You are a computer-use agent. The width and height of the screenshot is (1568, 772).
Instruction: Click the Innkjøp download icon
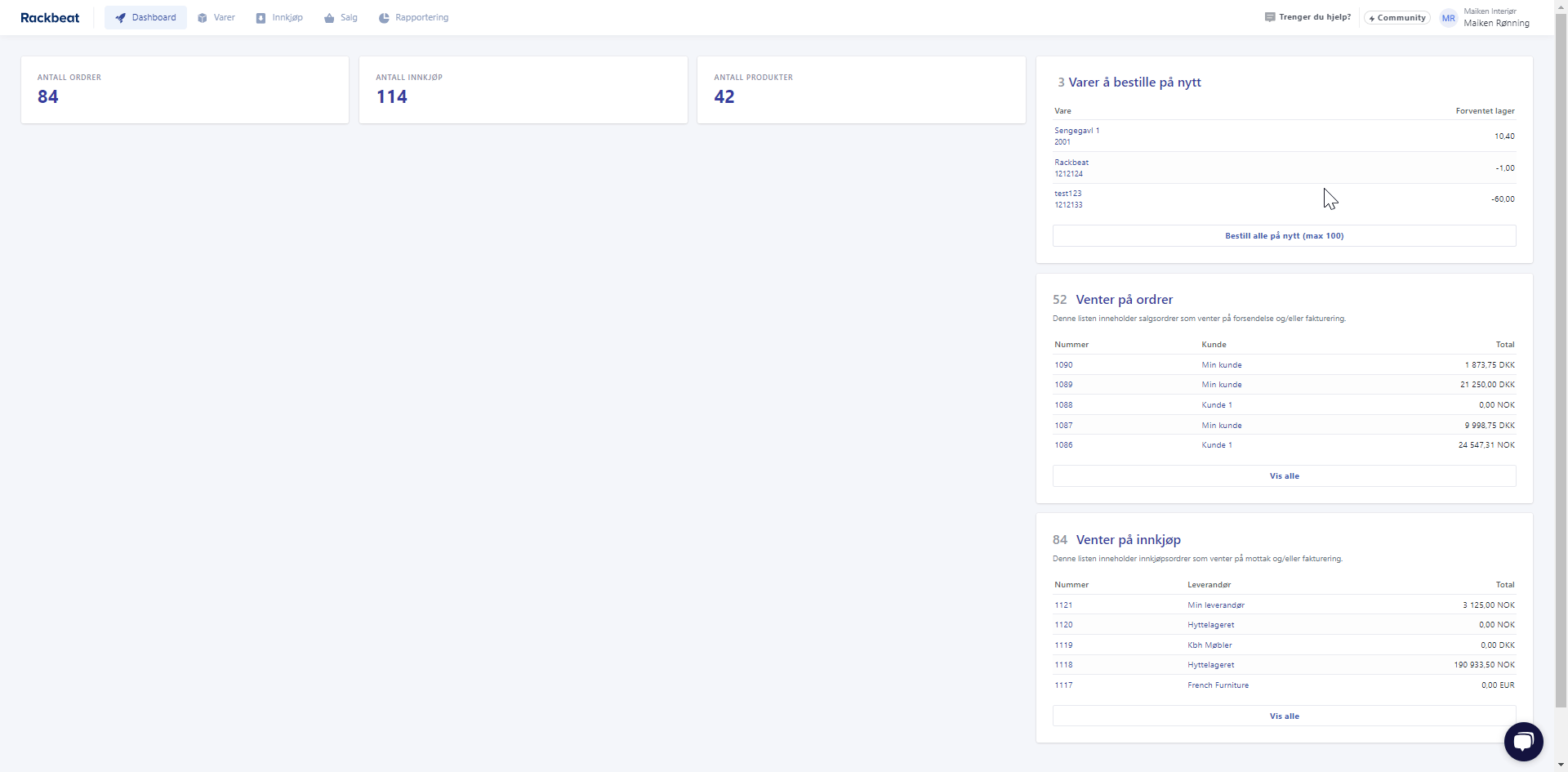(x=261, y=18)
